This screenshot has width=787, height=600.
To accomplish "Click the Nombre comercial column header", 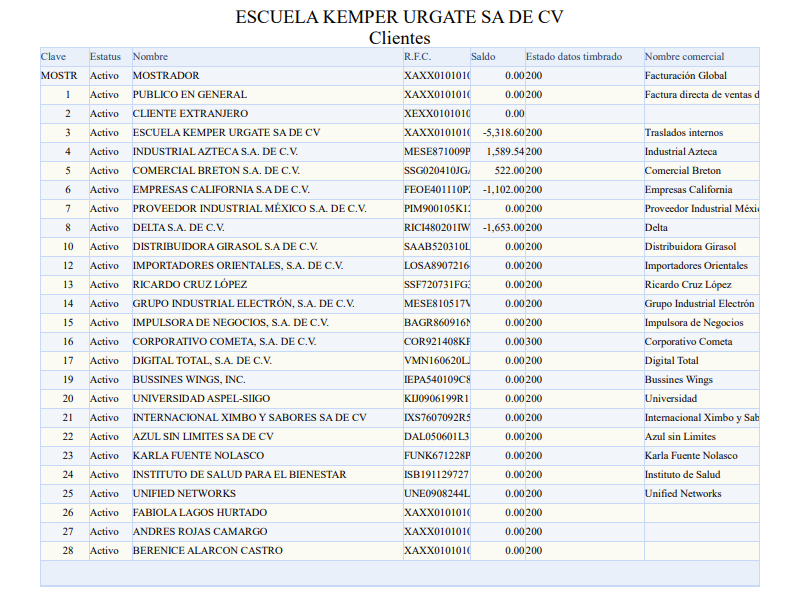I will 684,57.
